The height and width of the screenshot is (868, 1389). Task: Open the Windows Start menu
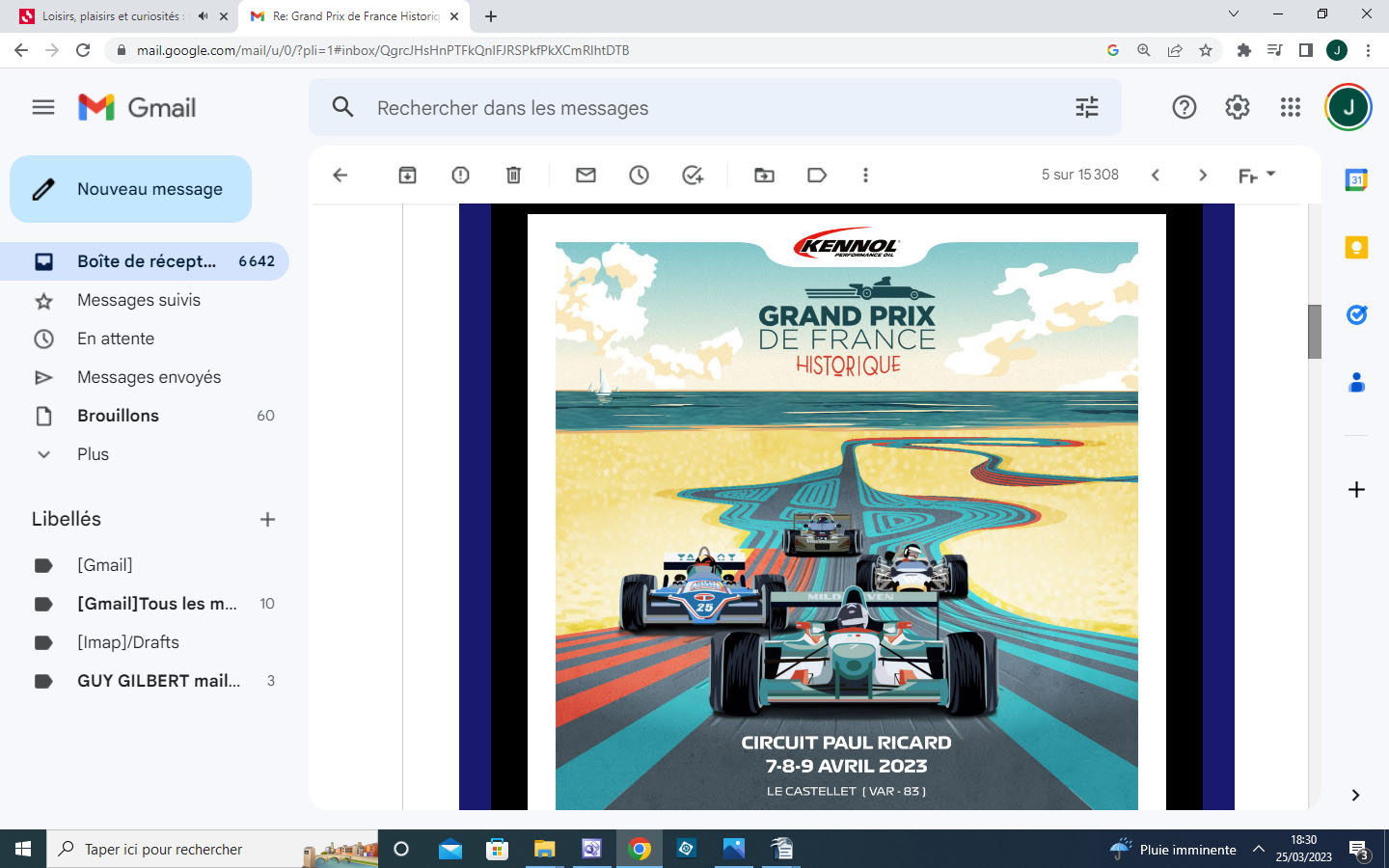click(23, 849)
